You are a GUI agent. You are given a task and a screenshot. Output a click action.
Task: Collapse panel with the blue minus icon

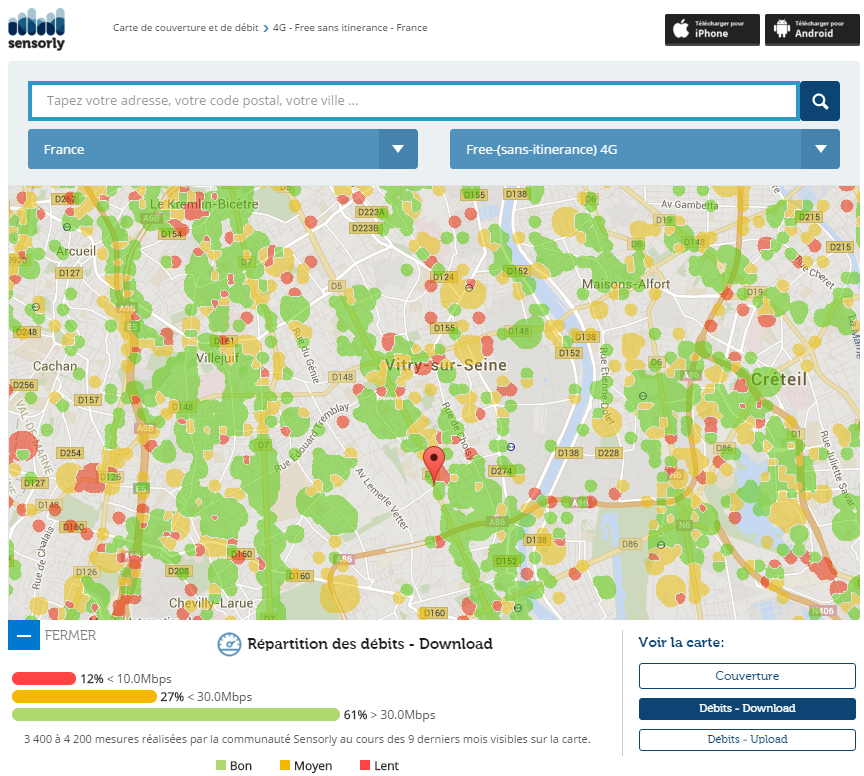coord(23,636)
